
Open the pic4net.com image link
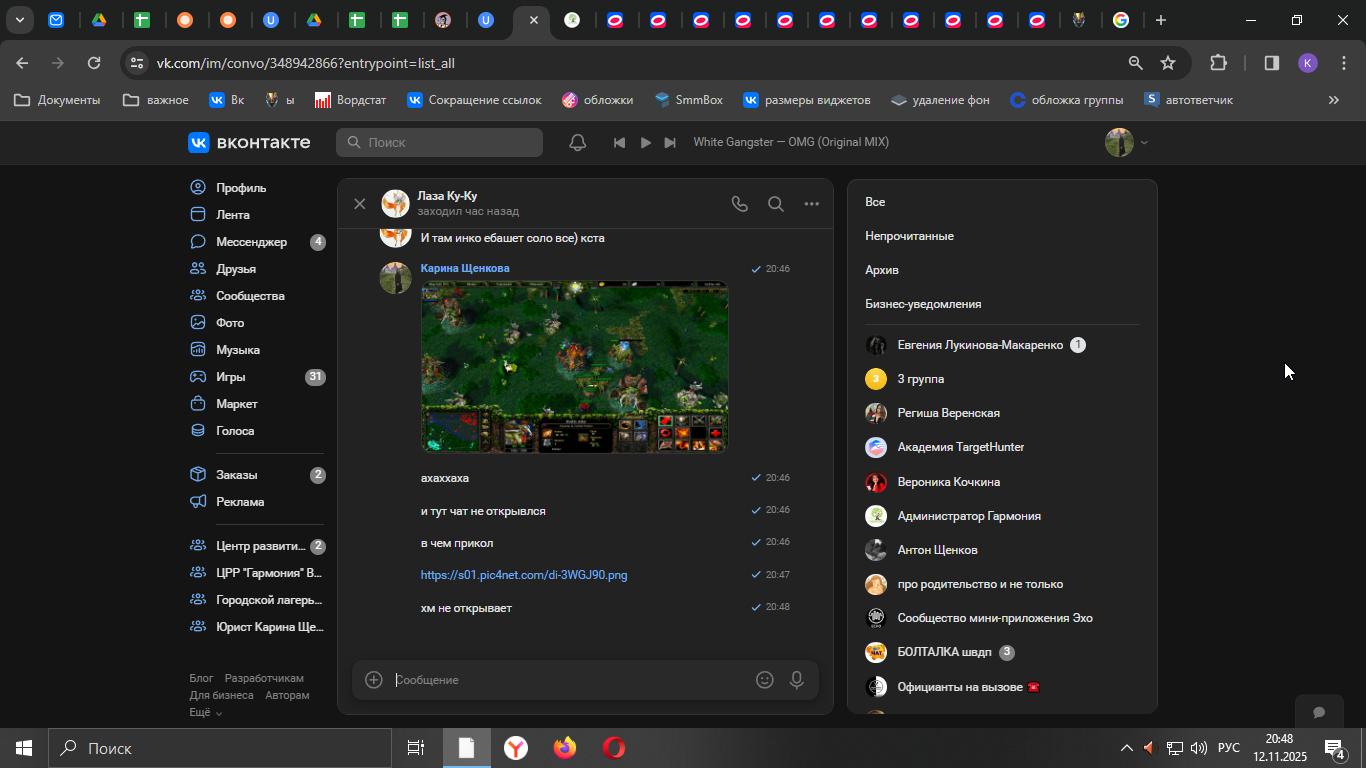click(524, 575)
